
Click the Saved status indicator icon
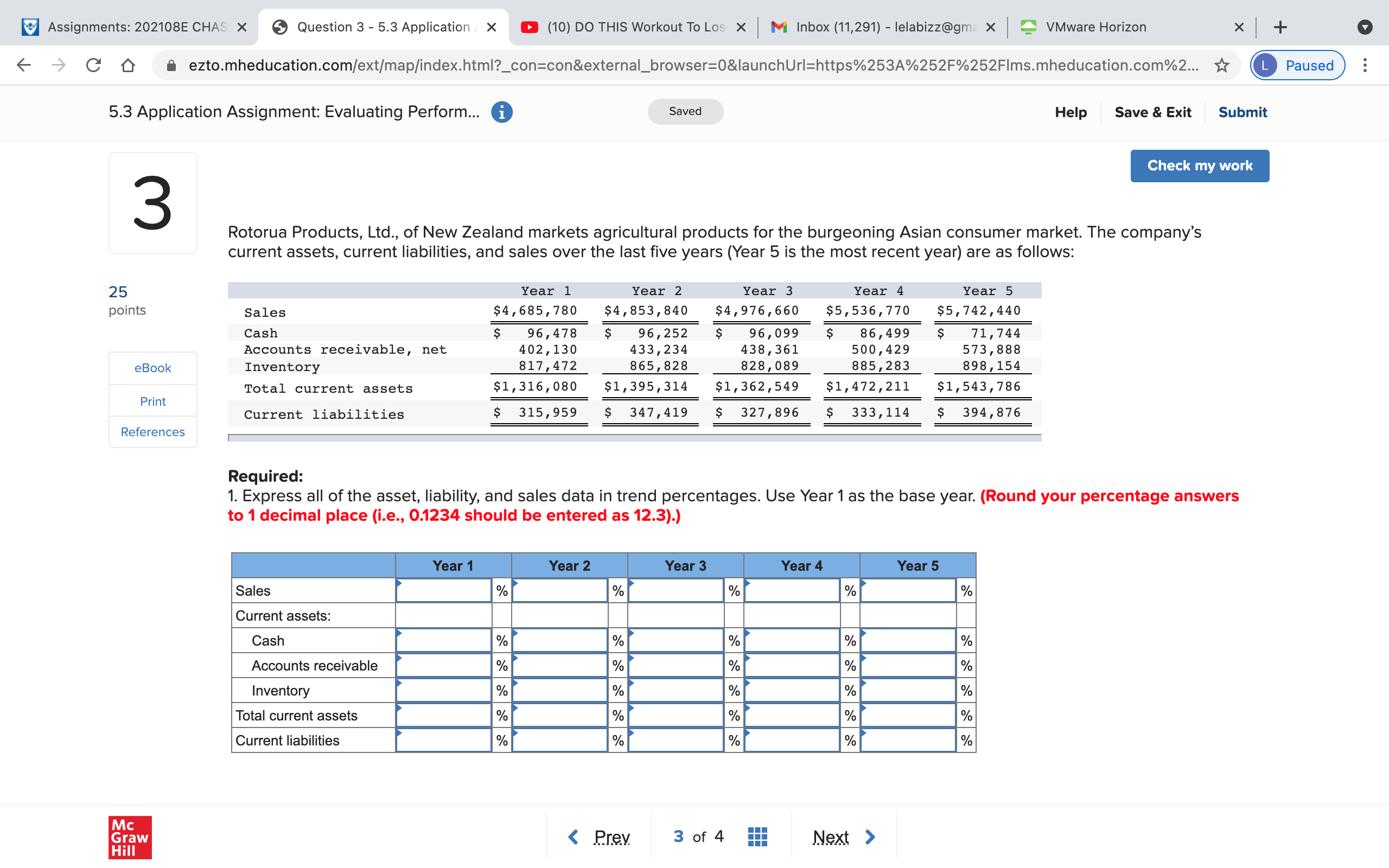[687, 112]
